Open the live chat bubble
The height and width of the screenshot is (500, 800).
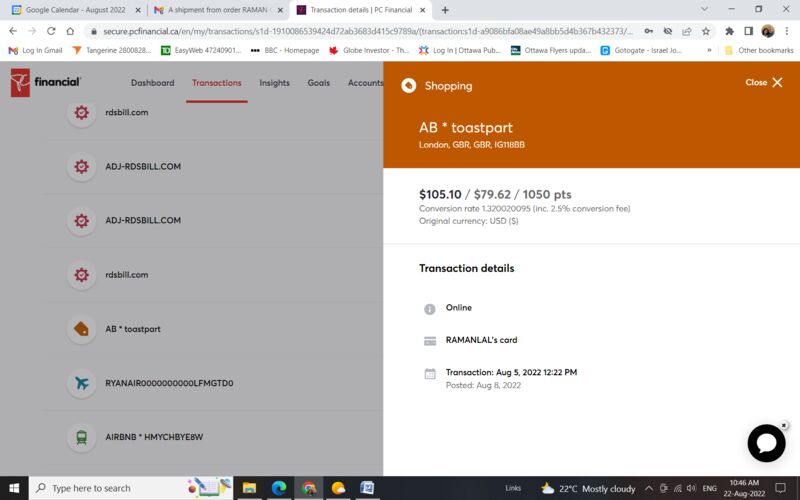[x=766, y=443]
